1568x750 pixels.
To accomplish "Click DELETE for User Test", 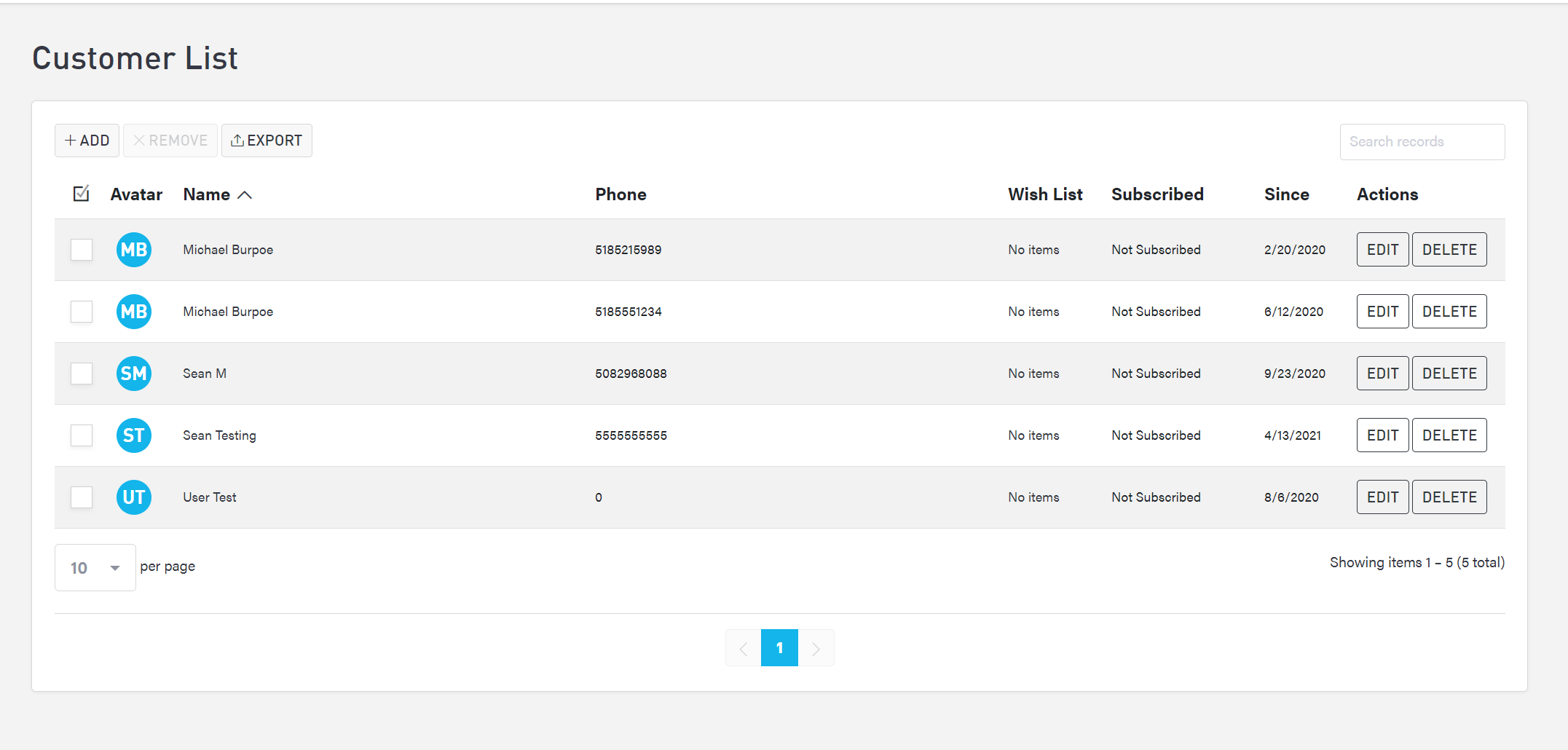I will pyautogui.click(x=1449, y=497).
